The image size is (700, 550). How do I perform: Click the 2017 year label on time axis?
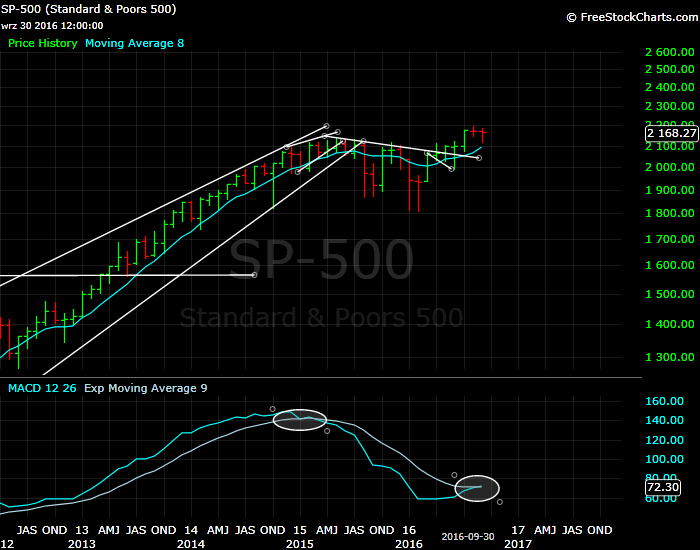[518, 544]
